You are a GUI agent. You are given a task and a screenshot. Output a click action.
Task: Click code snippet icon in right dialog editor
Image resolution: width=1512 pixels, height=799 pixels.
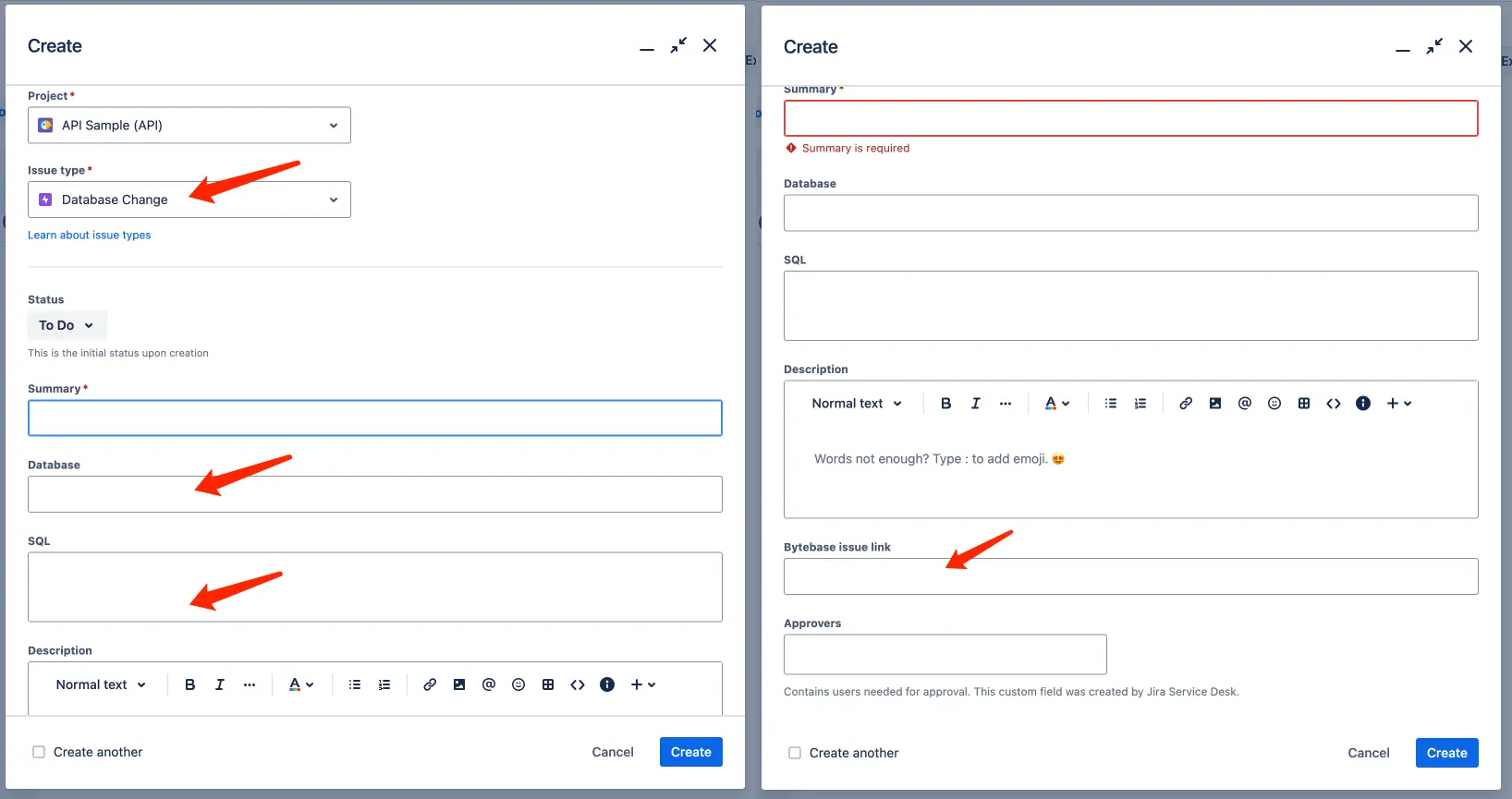pyautogui.click(x=1334, y=404)
